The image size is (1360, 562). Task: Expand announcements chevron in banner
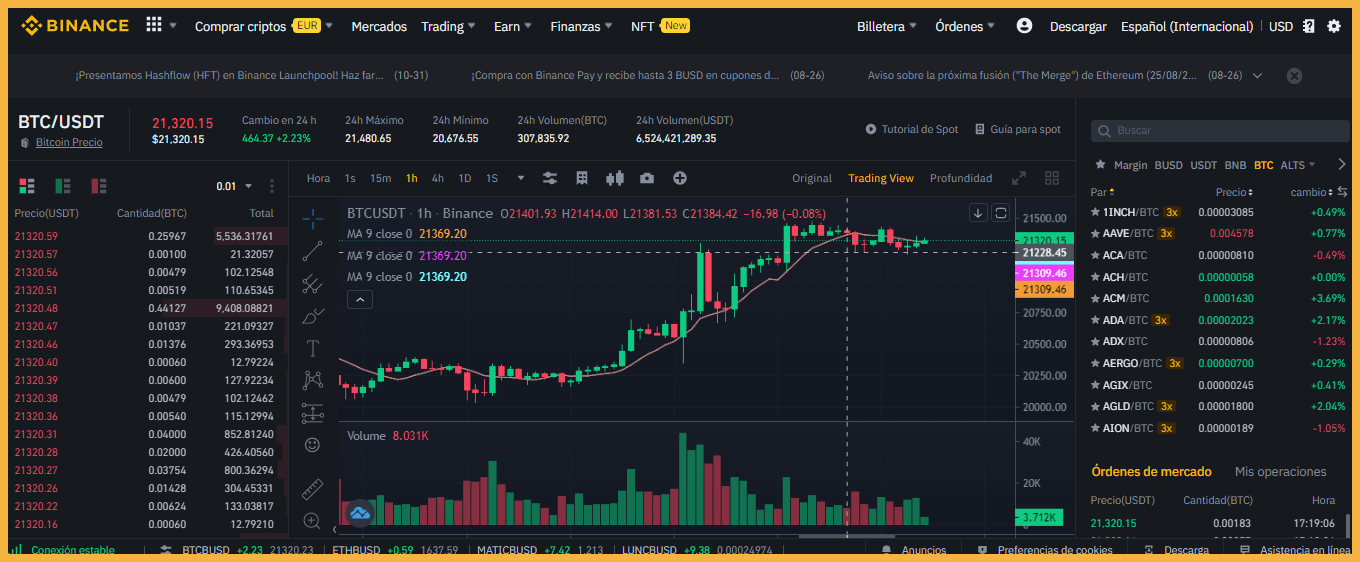[1257, 76]
